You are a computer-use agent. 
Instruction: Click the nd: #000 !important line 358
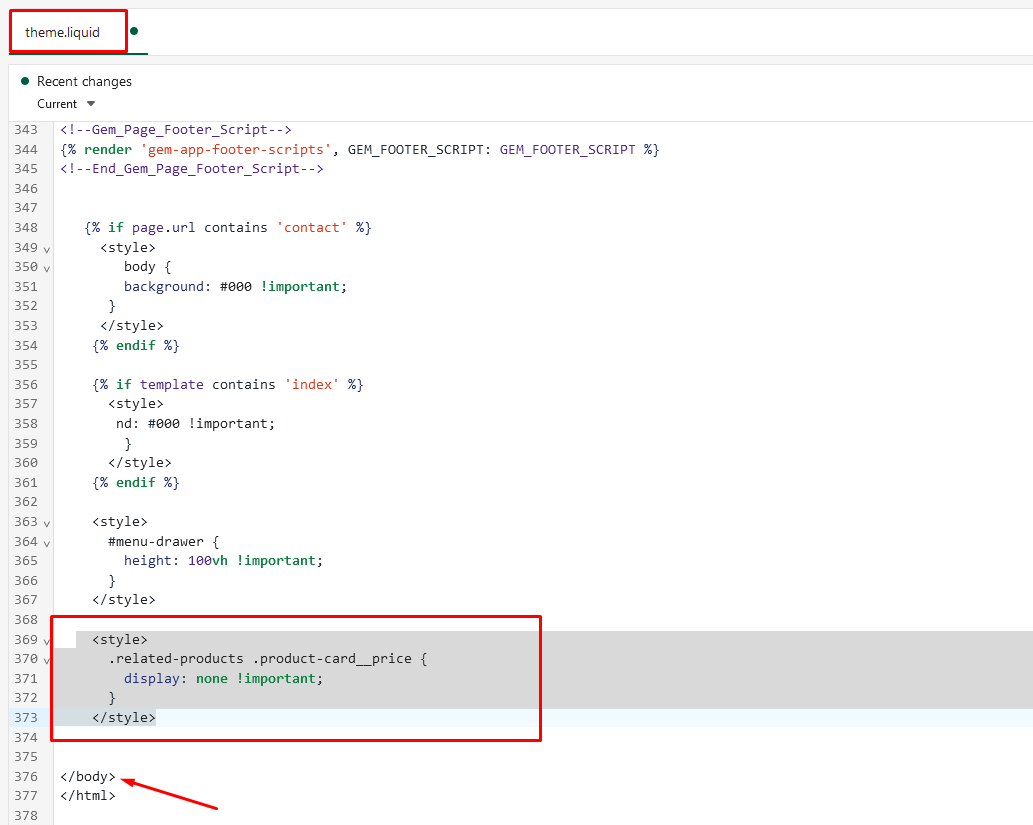196,424
